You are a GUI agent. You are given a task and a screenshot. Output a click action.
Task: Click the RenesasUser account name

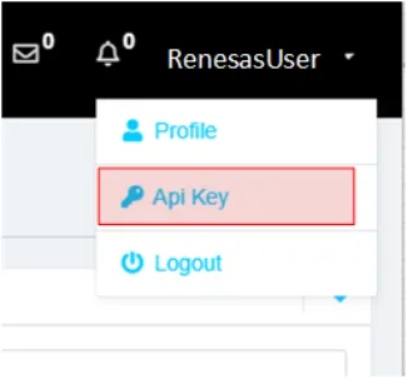[244, 59]
